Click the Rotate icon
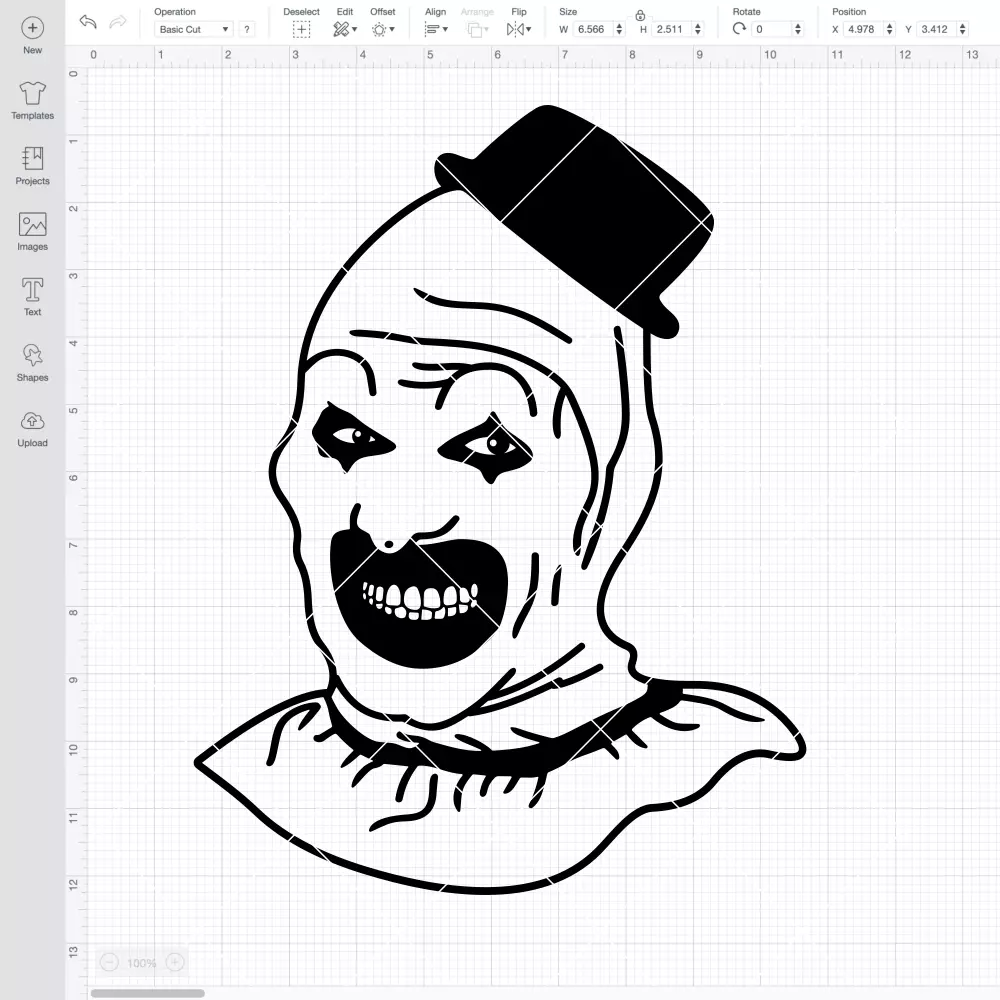 739,29
